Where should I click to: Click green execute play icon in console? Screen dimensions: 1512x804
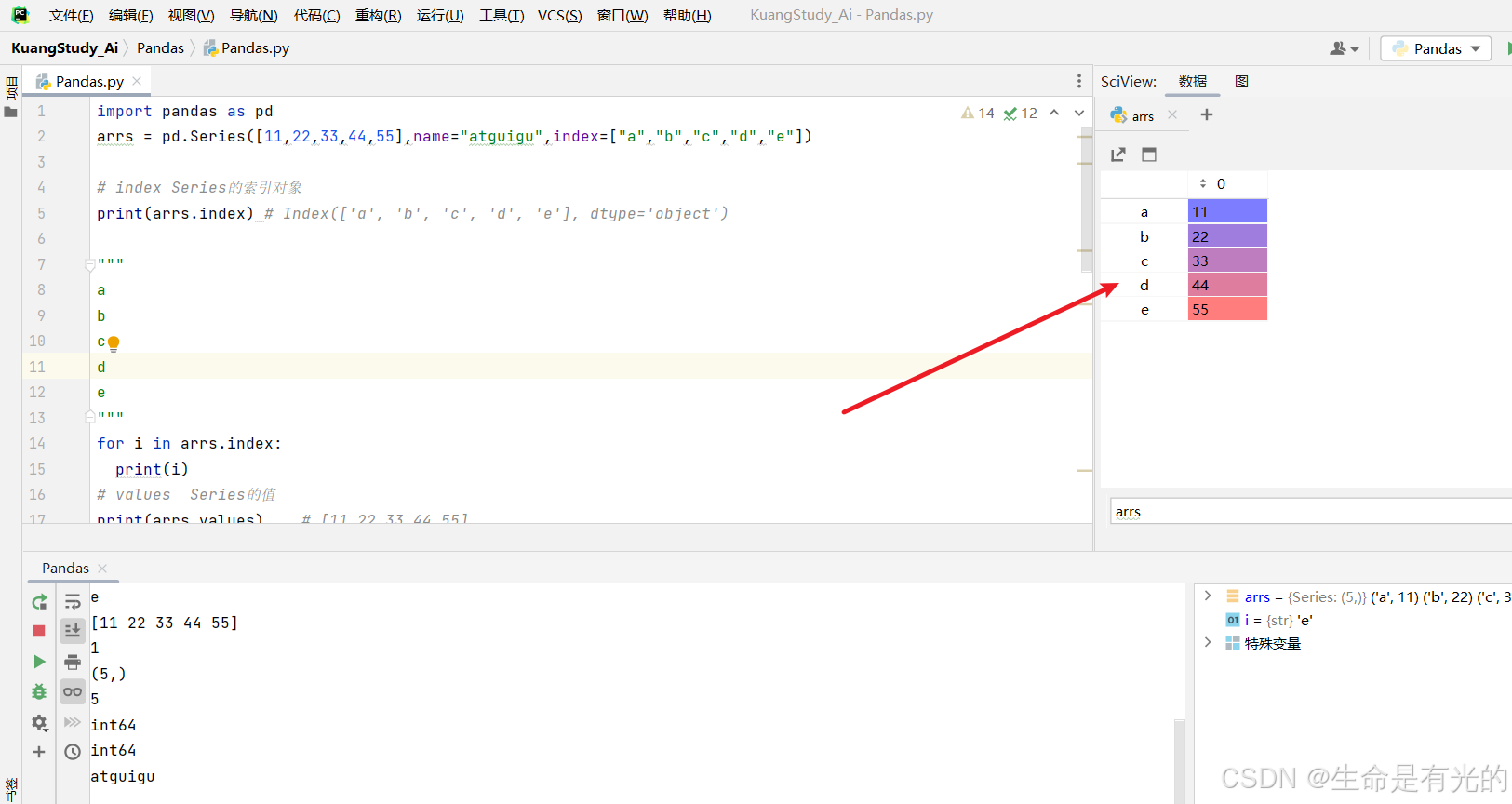(x=39, y=662)
